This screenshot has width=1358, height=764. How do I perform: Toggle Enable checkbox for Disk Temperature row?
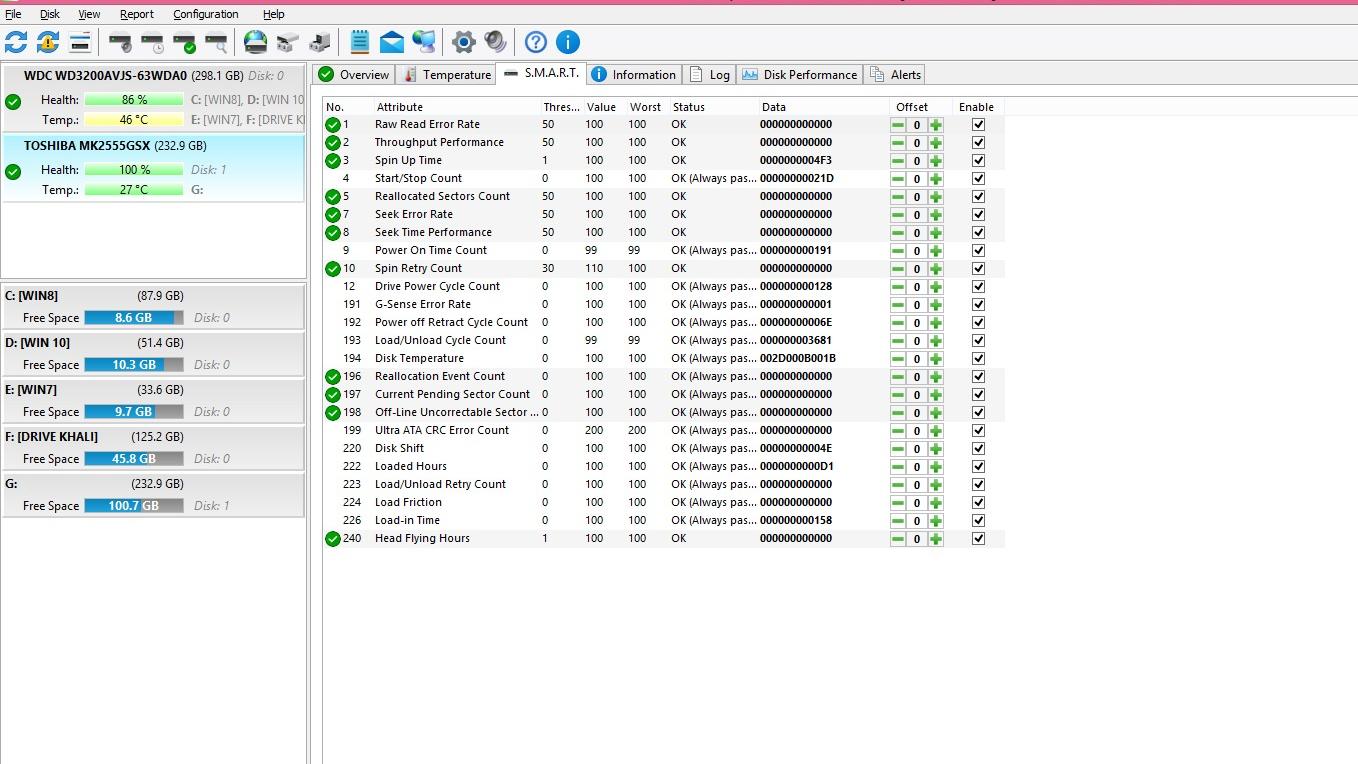click(x=978, y=359)
